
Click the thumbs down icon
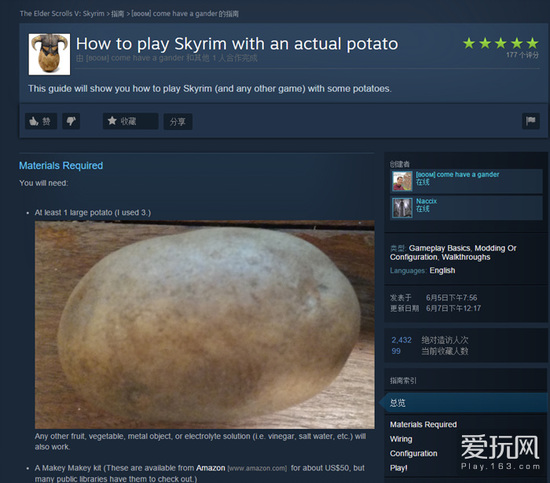click(x=71, y=121)
